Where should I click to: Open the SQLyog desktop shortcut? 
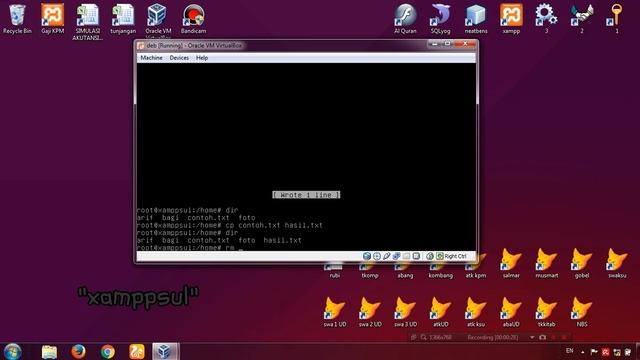pos(440,19)
